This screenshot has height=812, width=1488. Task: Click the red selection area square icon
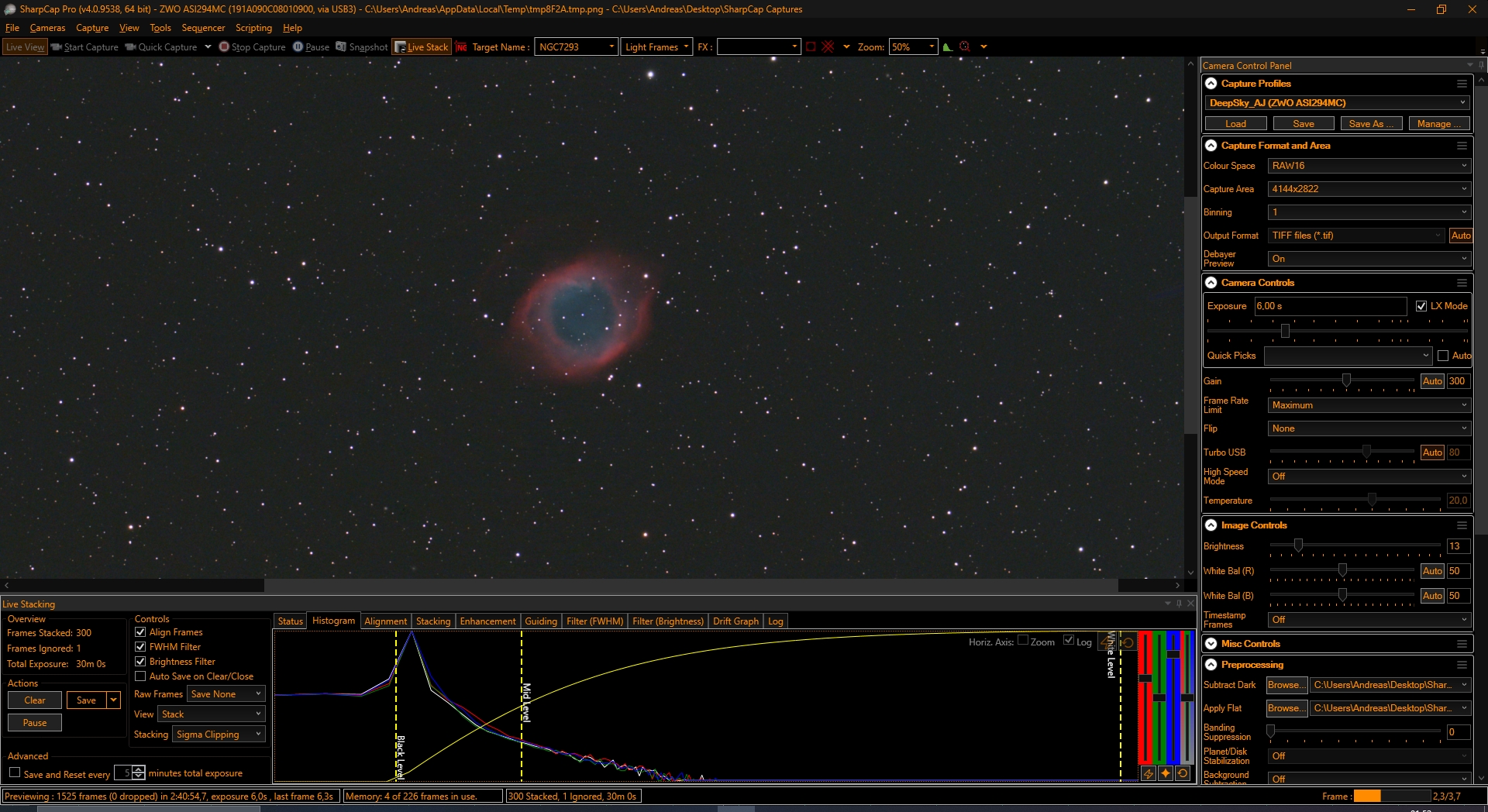click(811, 46)
